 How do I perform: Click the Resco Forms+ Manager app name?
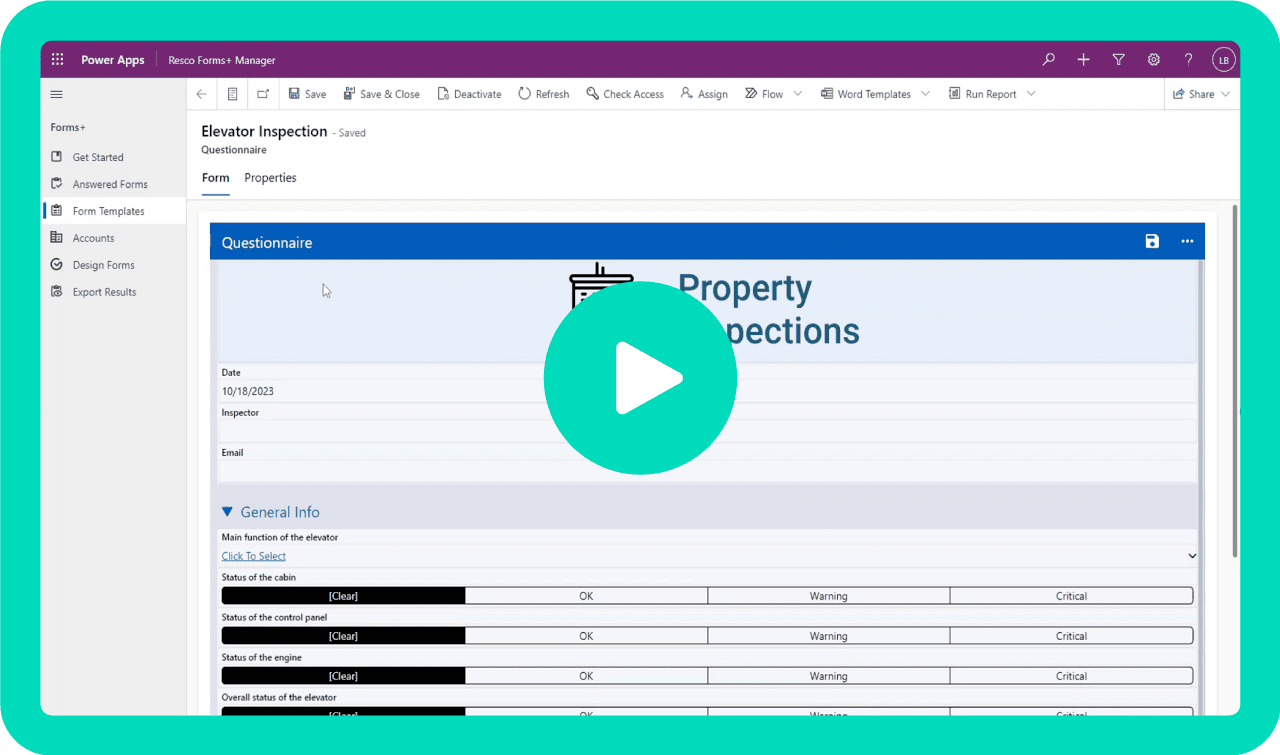(x=222, y=60)
